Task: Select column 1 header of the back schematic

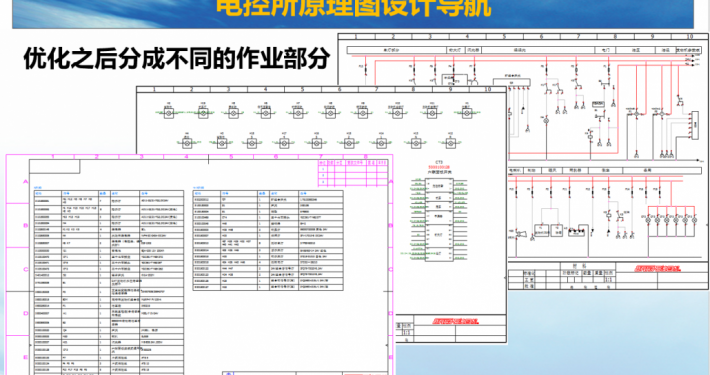Action: point(356,36)
